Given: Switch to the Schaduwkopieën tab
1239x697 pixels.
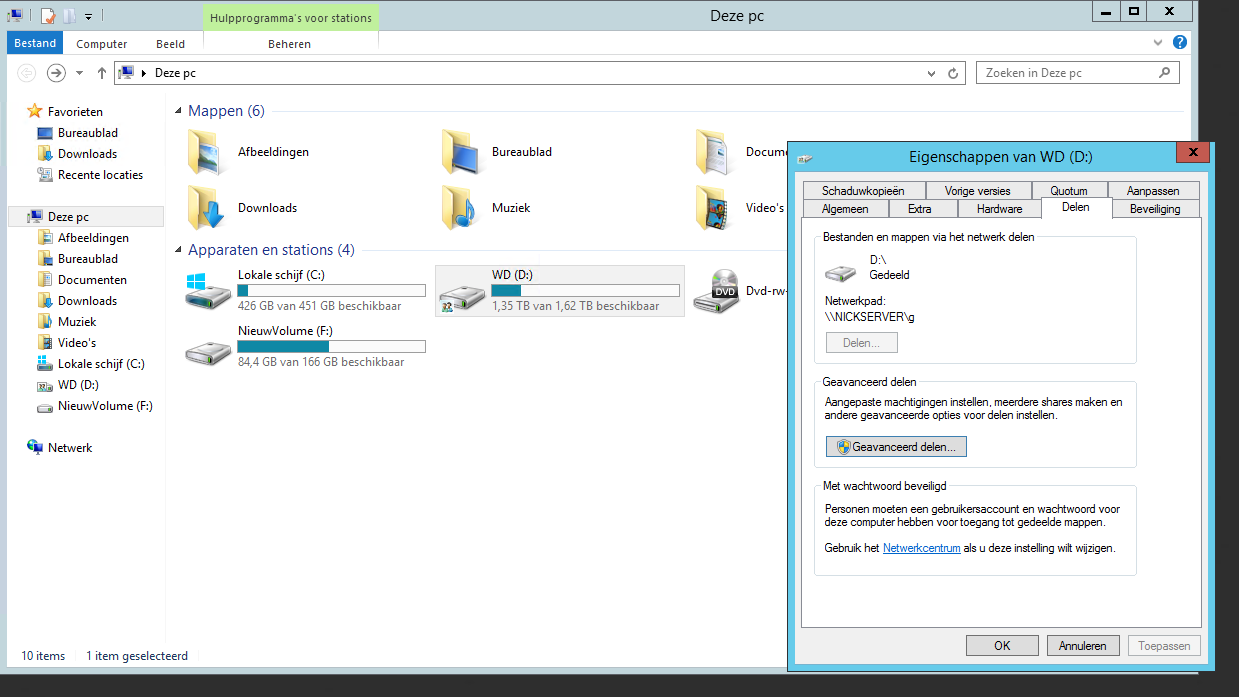Looking at the screenshot, I should (863, 190).
